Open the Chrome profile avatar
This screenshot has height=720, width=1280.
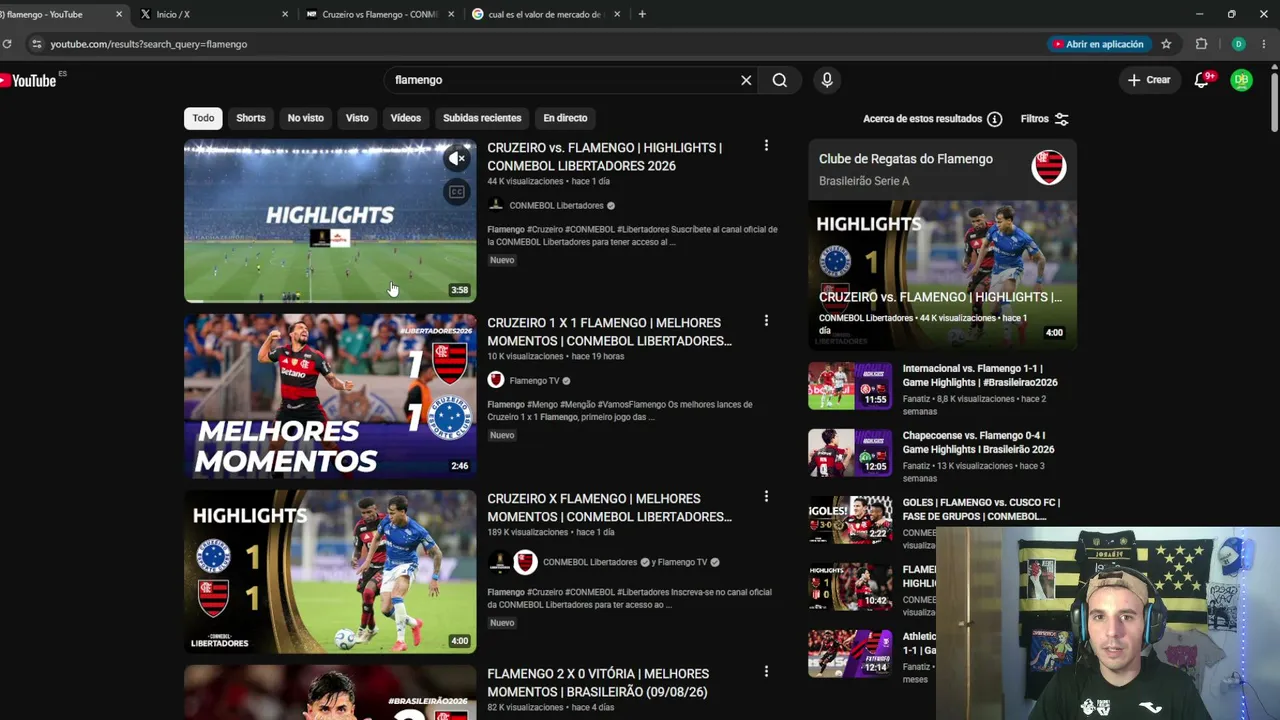point(1238,44)
